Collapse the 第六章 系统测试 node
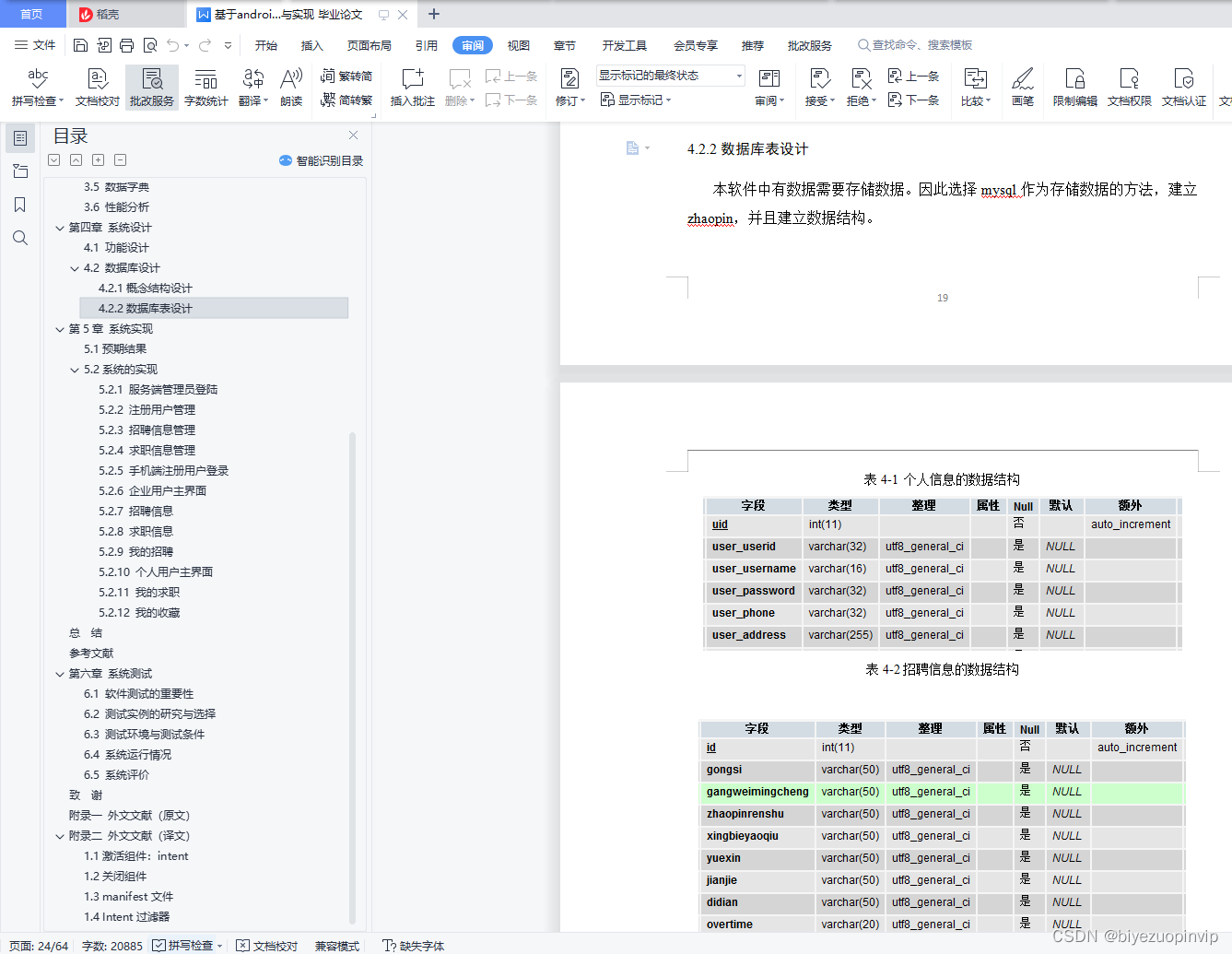Screen dimensions: 1232x954 (60, 674)
